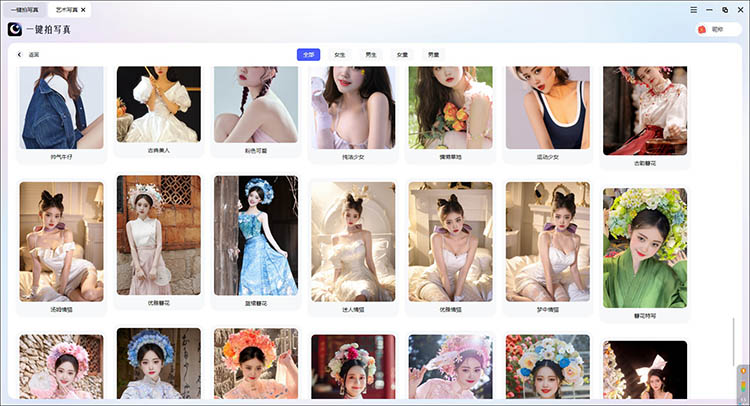Open the denim jacket 帅气牛仔 template
The image size is (750, 406).
[61, 108]
